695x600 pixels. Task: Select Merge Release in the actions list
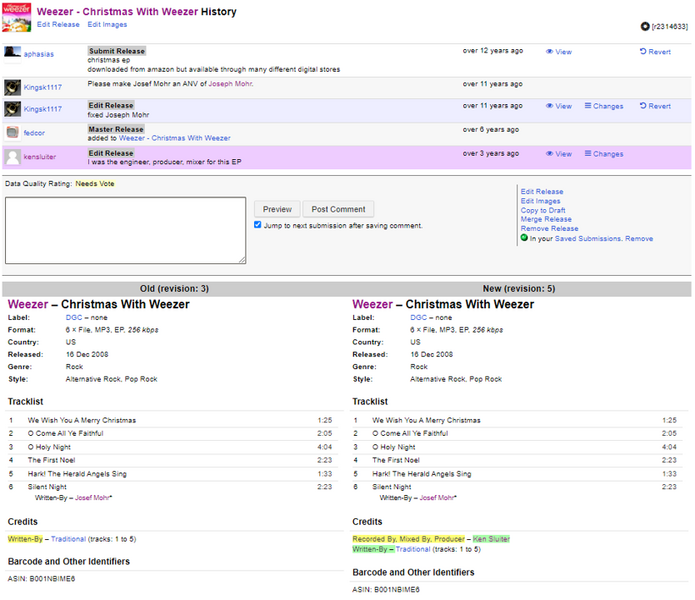(x=546, y=220)
